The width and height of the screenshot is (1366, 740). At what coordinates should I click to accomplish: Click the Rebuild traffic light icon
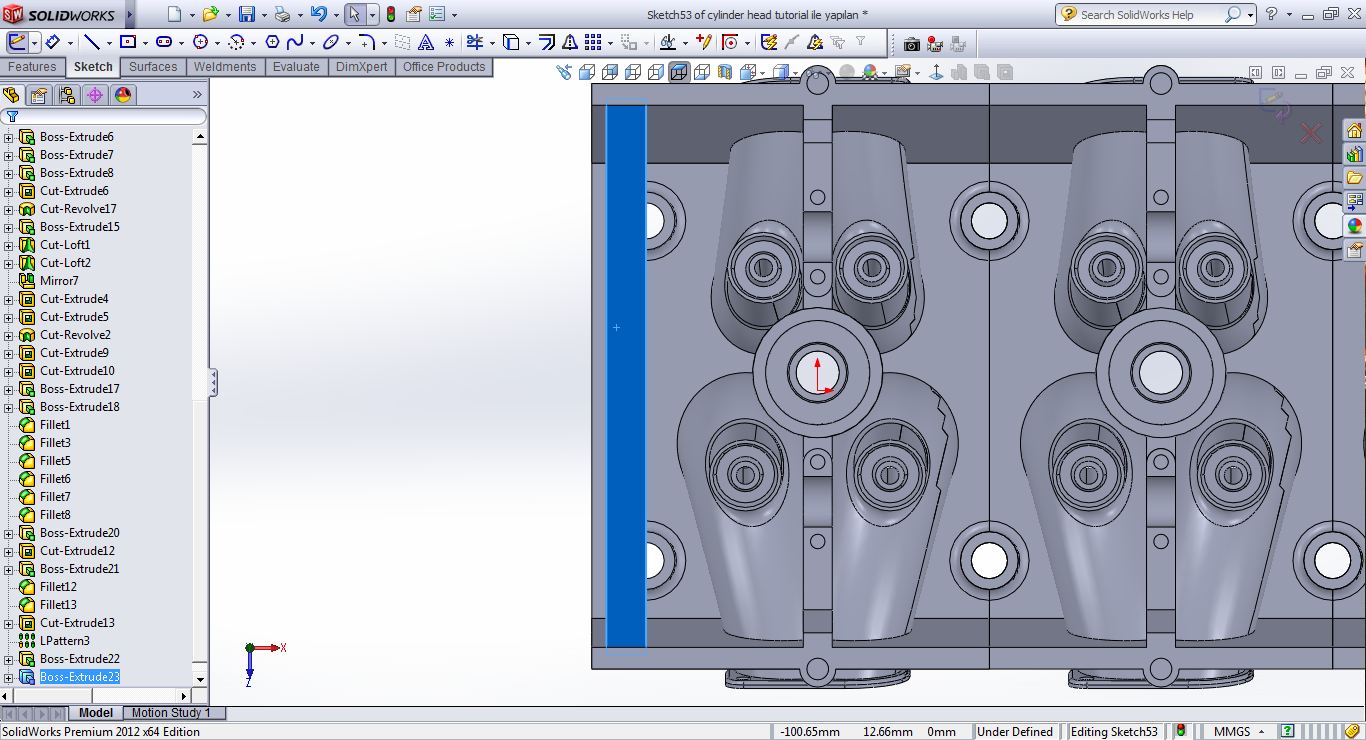coord(390,14)
